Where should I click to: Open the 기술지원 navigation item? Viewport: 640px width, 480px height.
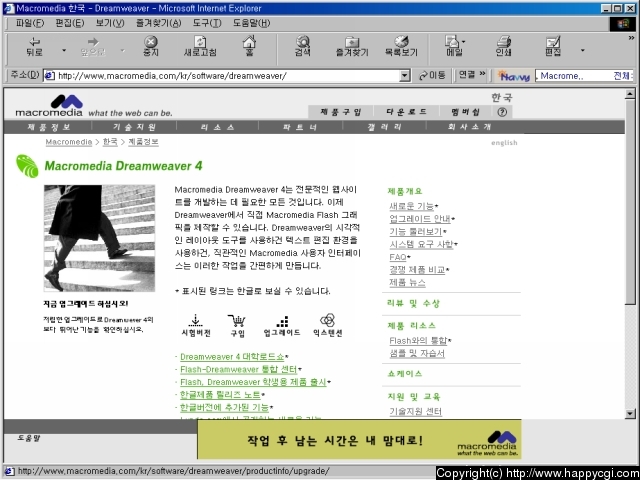point(134,127)
